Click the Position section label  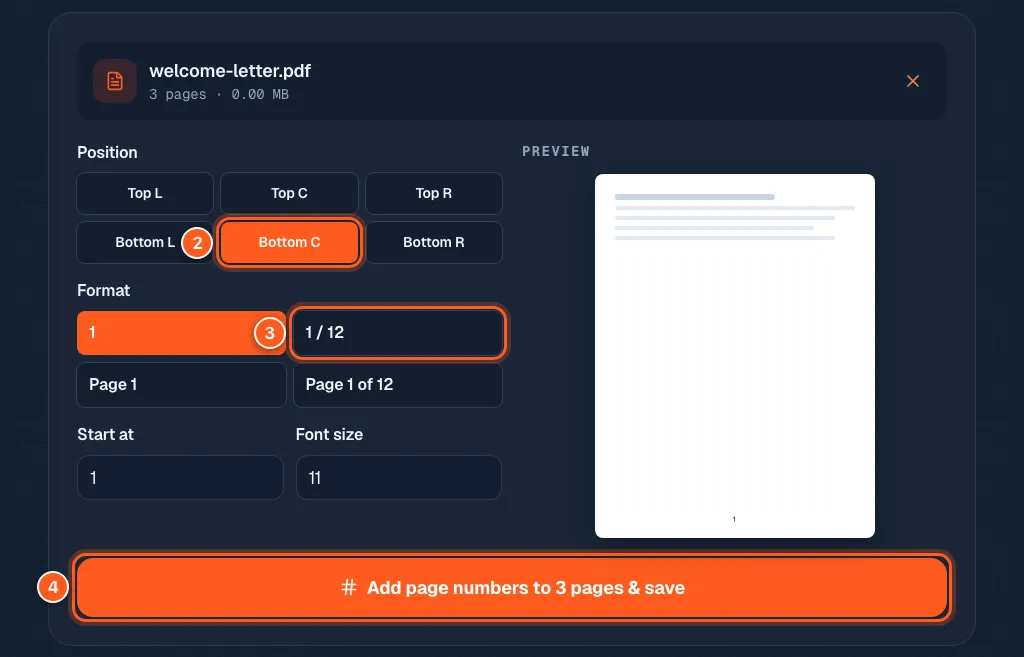pos(107,152)
